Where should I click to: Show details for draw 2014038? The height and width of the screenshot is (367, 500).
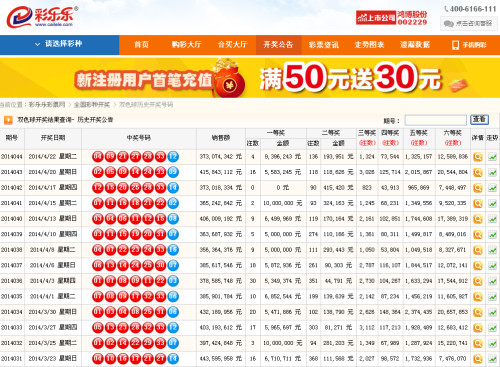478,250
